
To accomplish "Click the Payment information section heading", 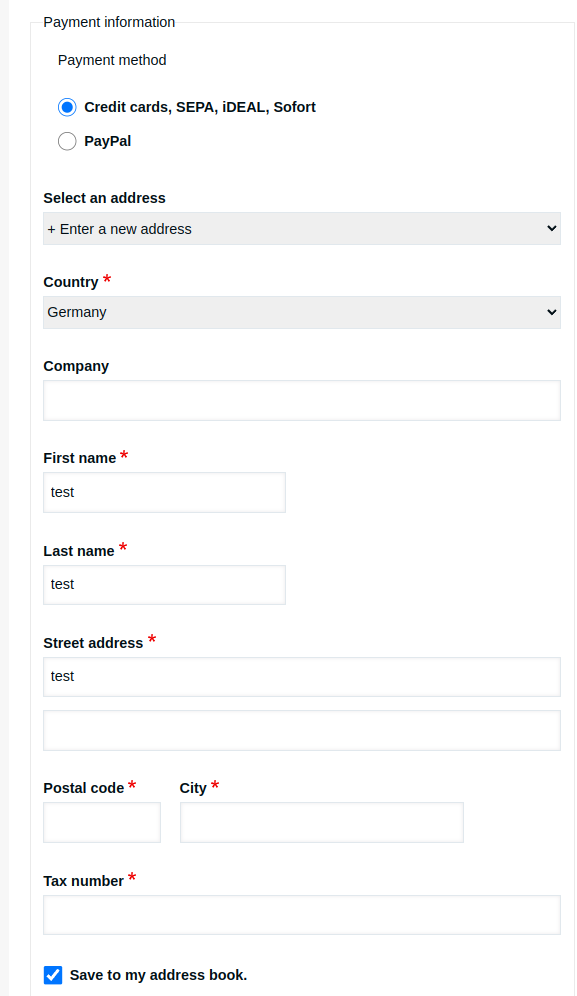I will pyautogui.click(x=108, y=21).
